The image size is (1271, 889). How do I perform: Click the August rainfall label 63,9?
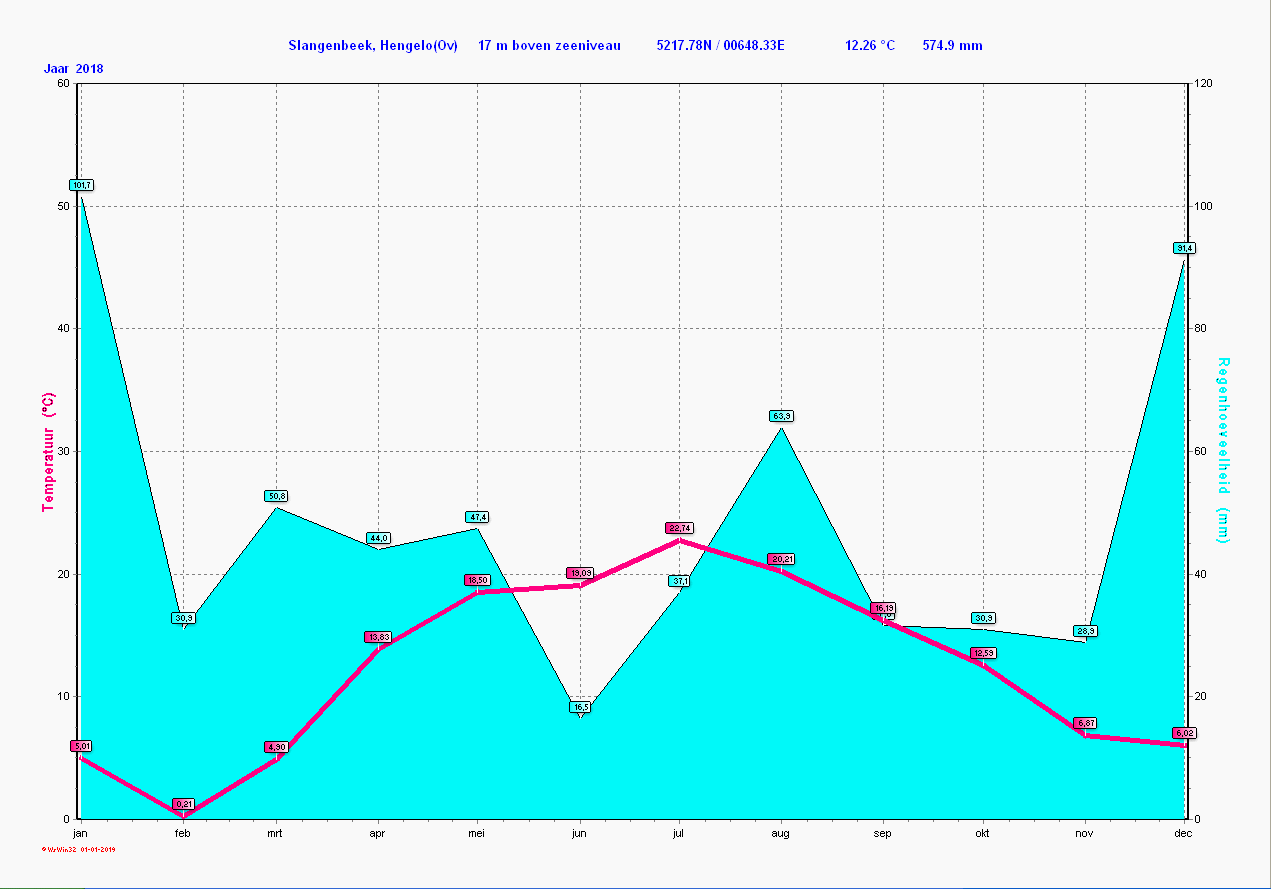click(781, 415)
